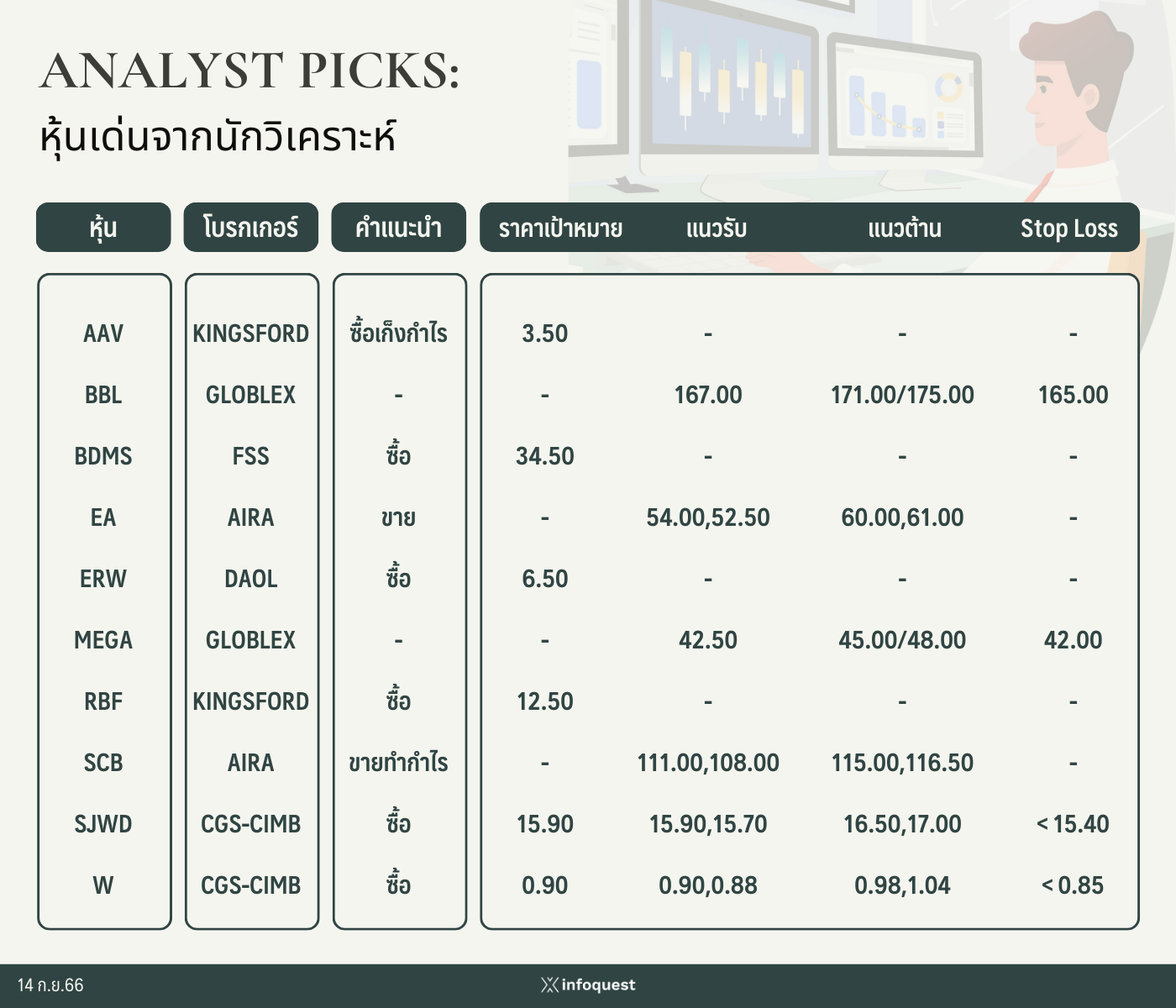Select the โบรกเกอร์ column header
Viewport: 1176px width, 1008px height.
251,227
